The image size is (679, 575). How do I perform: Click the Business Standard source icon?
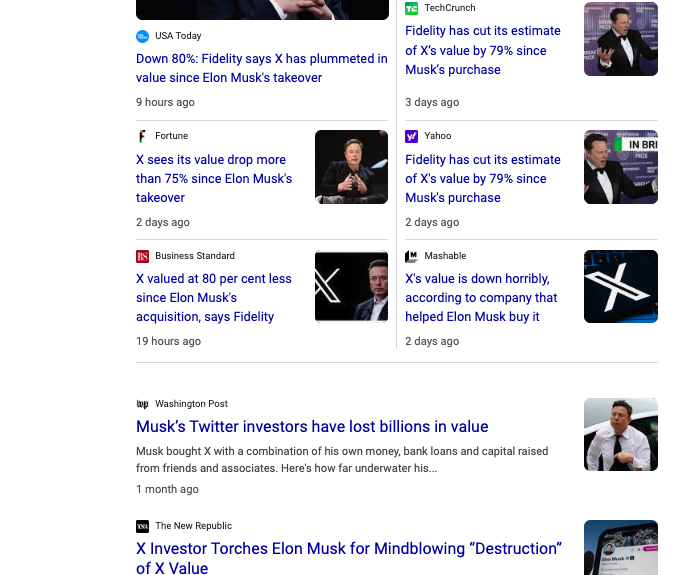pyautogui.click(x=142, y=256)
